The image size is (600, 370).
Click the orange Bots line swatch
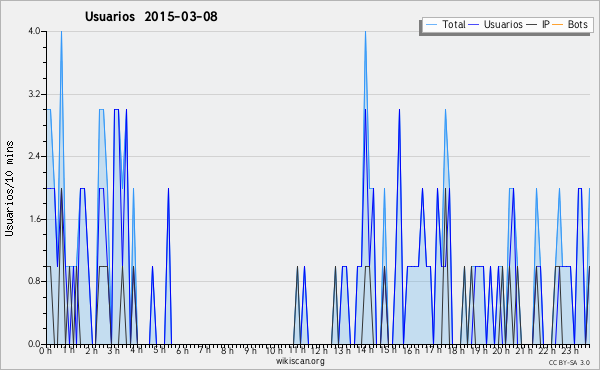[x=558, y=25]
